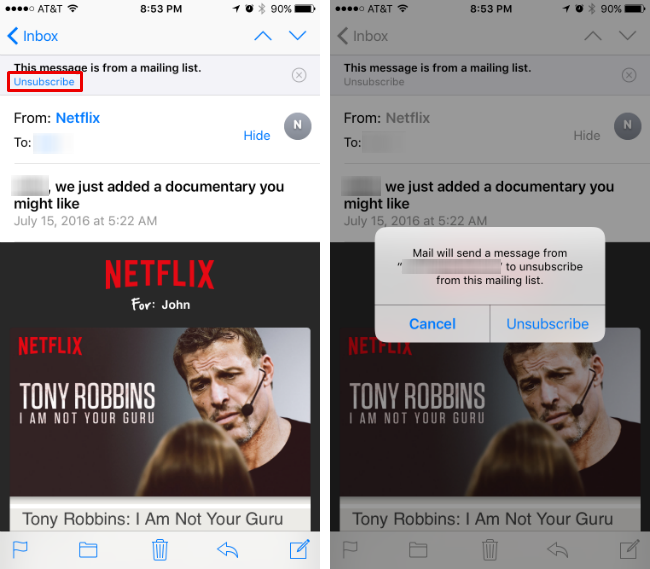Open 'Tony Robbins: I Am Not Your Guru' title, left screen

(x=153, y=519)
